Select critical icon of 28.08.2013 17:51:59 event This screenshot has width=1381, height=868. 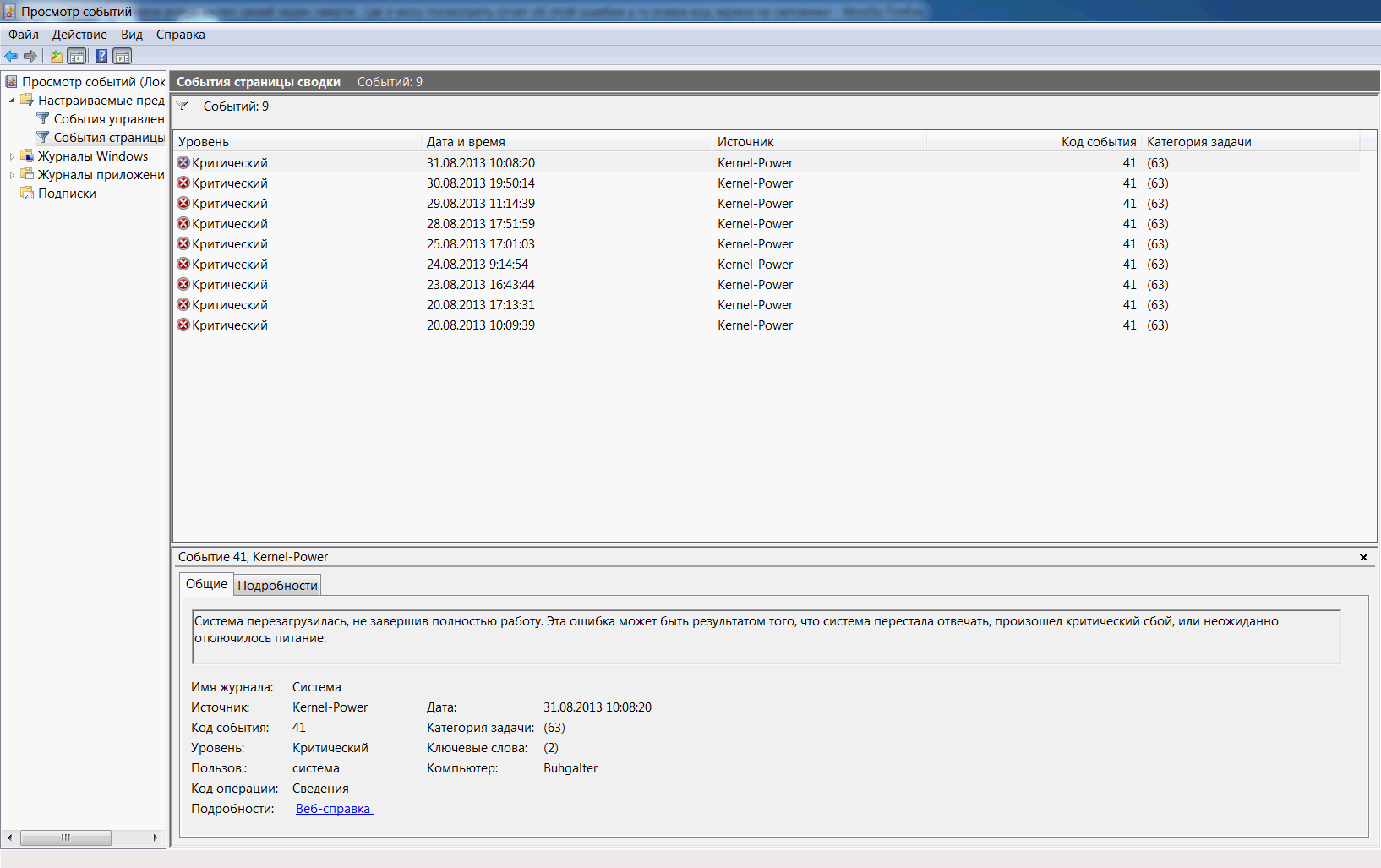183,224
